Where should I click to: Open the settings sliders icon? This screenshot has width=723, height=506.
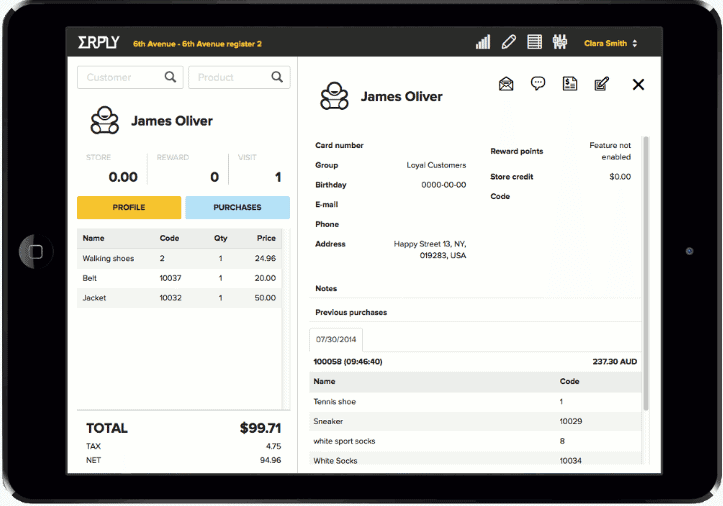(x=560, y=42)
